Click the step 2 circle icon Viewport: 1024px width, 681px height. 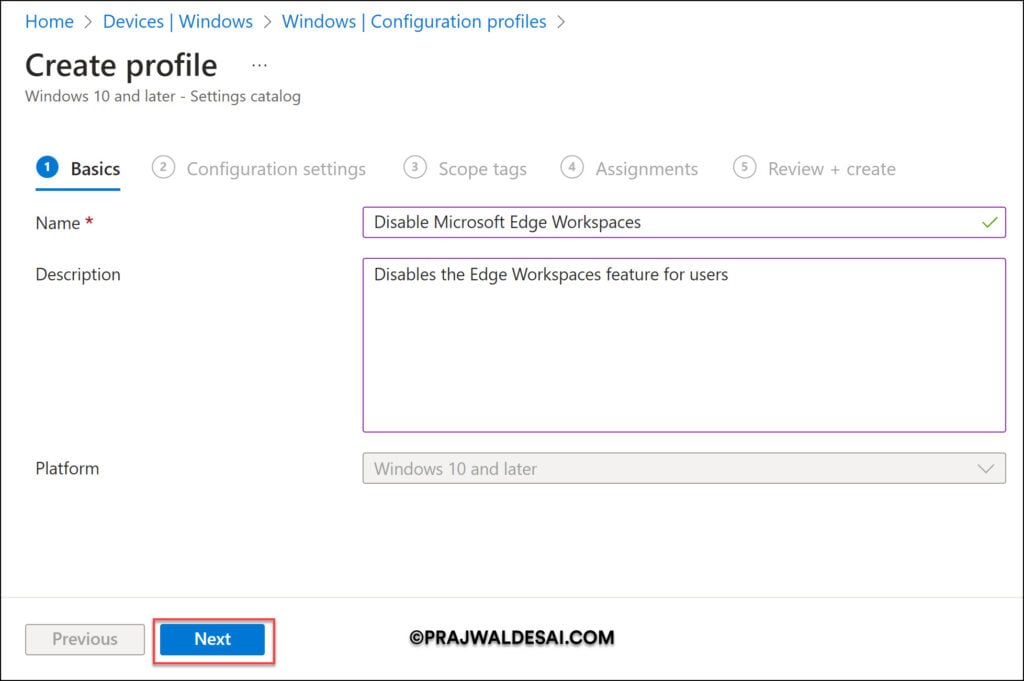[163, 167]
